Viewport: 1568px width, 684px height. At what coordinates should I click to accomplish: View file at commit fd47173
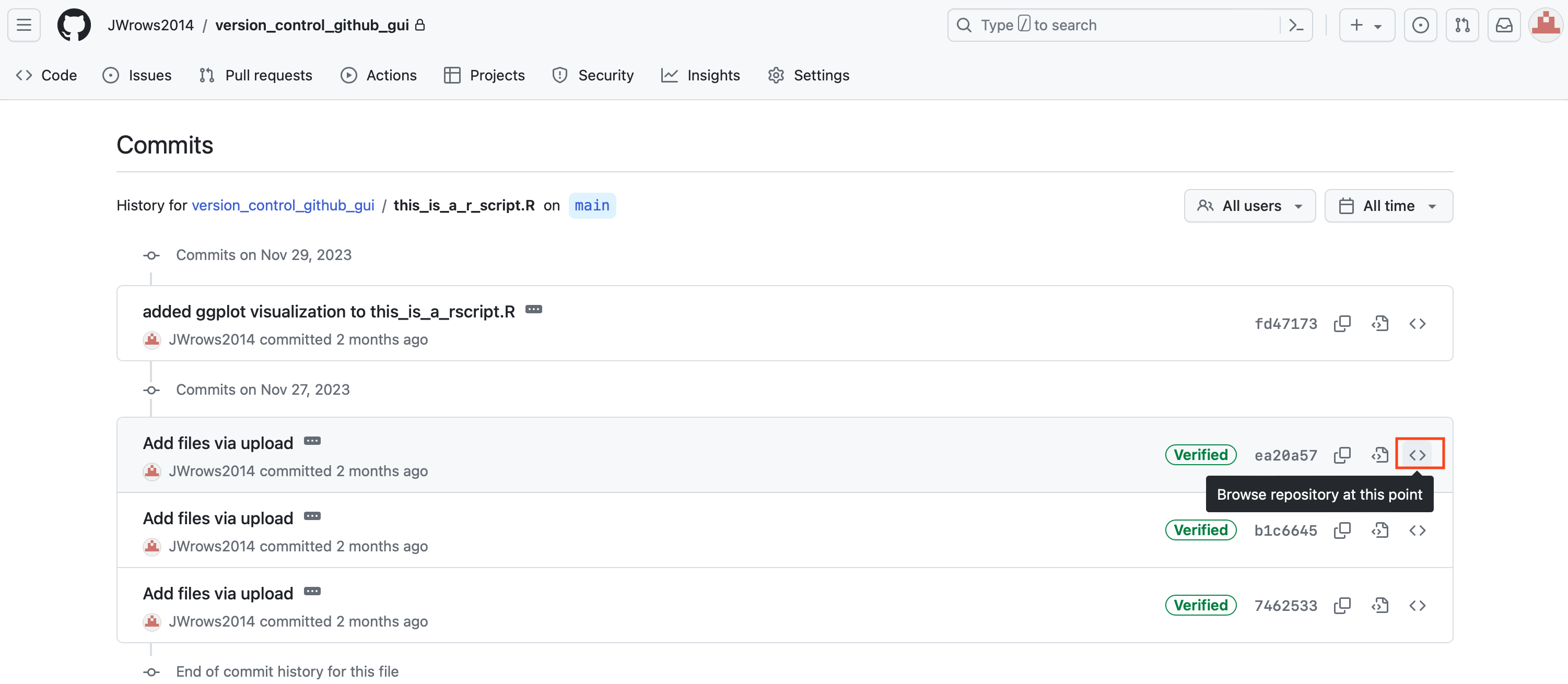pyautogui.click(x=1380, y=323)
